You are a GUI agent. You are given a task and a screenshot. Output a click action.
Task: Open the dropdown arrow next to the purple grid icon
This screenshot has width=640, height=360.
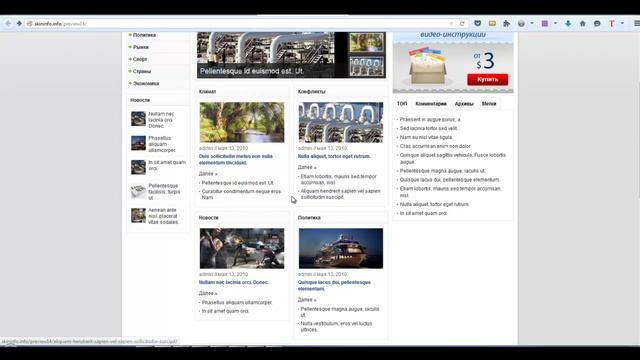tap(555, 24)
